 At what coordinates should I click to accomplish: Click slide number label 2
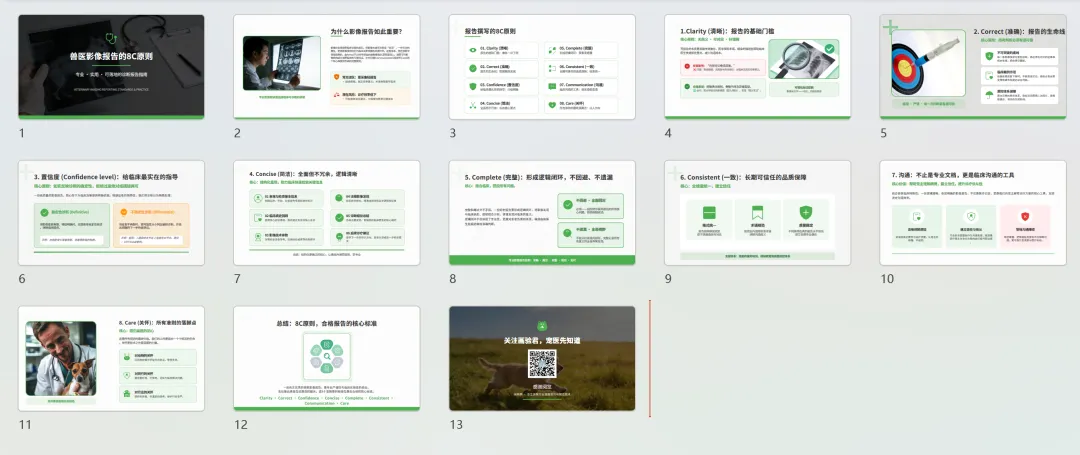coord(237,133)
